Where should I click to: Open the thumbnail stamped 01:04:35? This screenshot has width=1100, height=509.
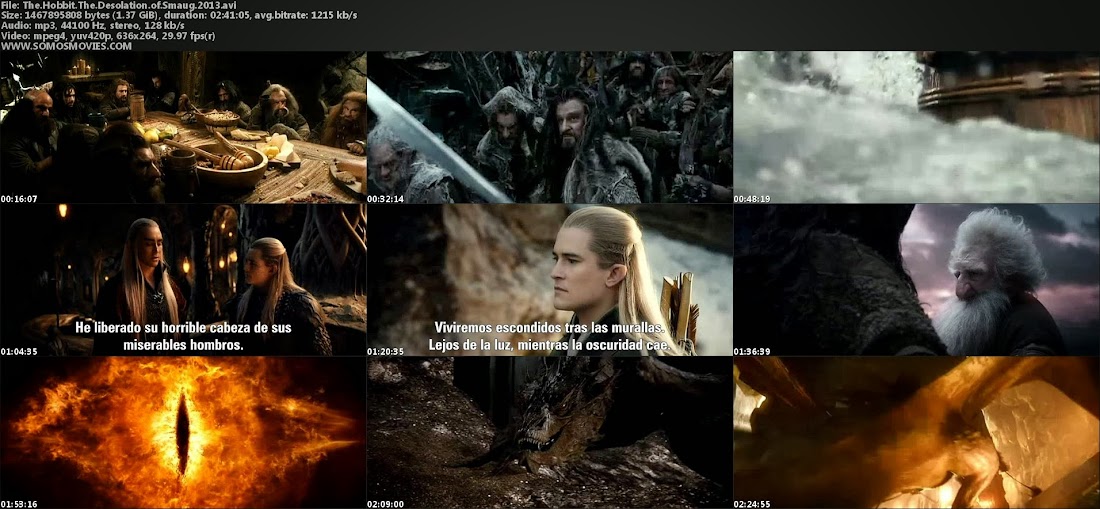coord(183,280)
